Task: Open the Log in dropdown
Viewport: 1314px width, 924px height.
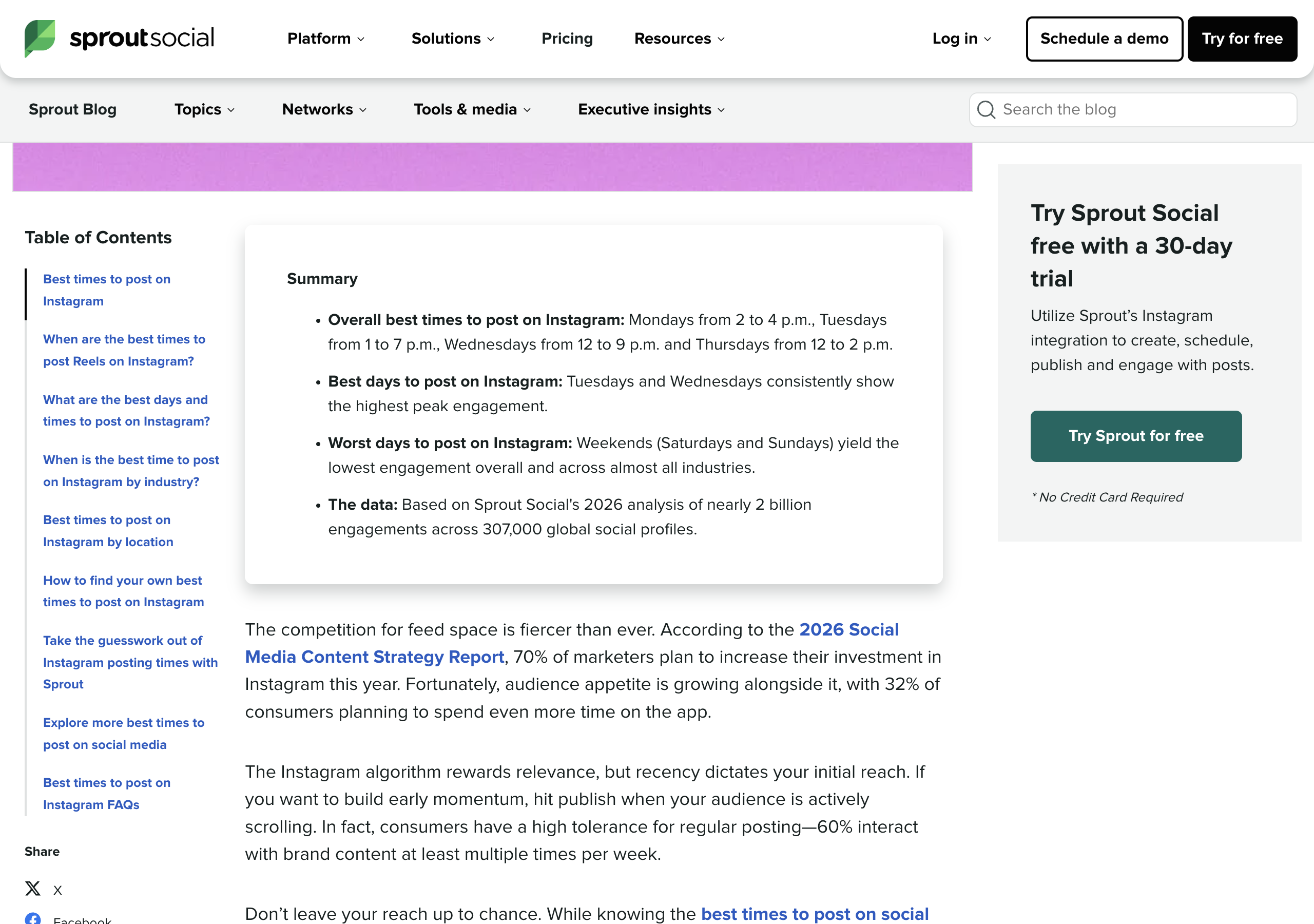Action: tap(961, 38)
